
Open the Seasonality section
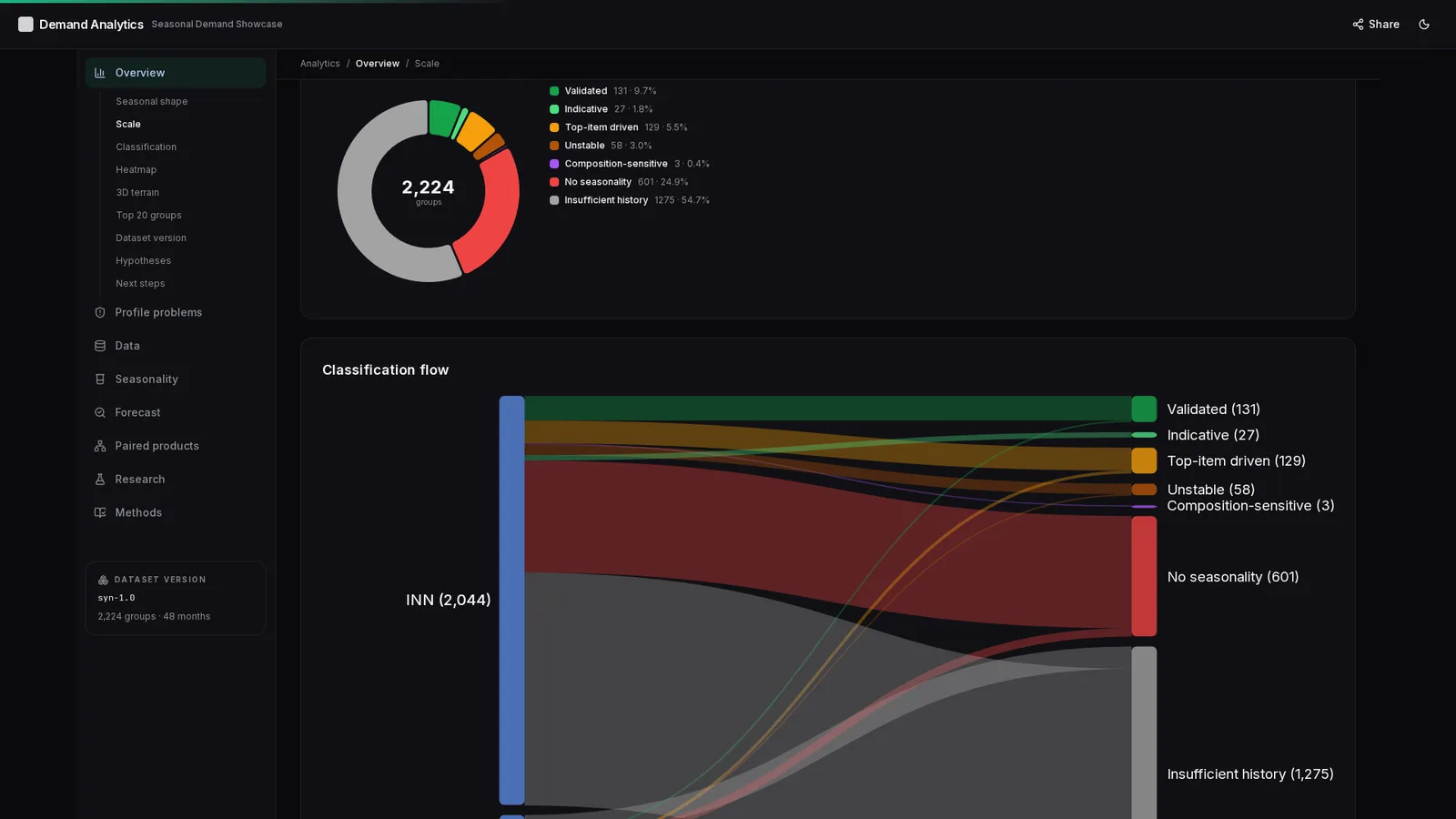pyautogui.click(x=176, y=379)
